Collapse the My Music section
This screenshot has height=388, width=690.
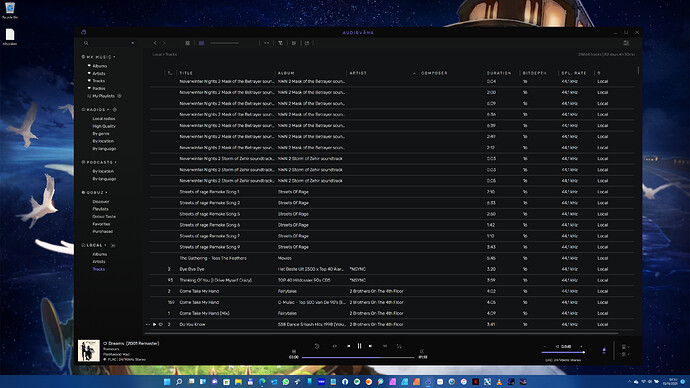click(x=114, y=57)
